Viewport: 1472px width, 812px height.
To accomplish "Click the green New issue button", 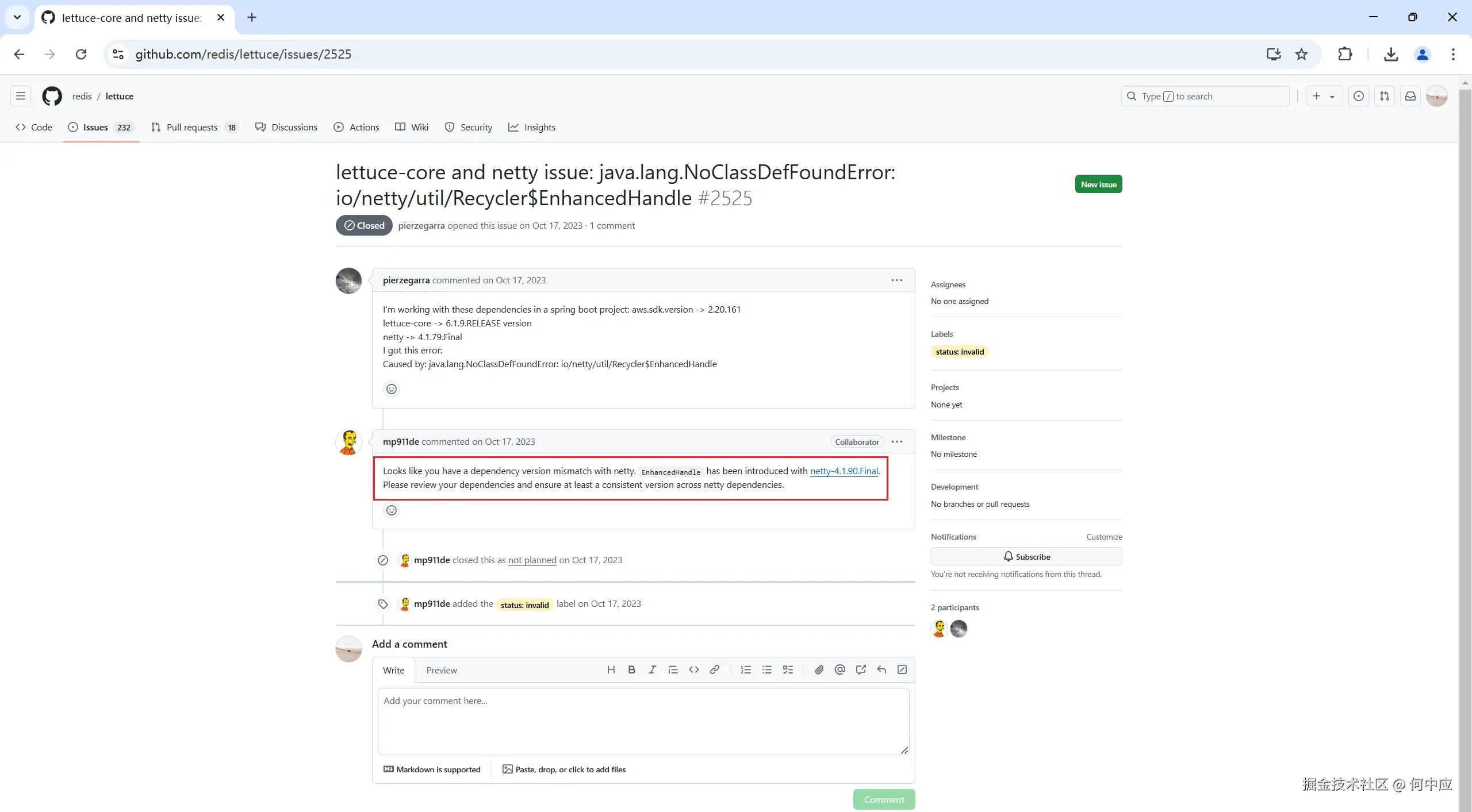I will (1098, 184).
